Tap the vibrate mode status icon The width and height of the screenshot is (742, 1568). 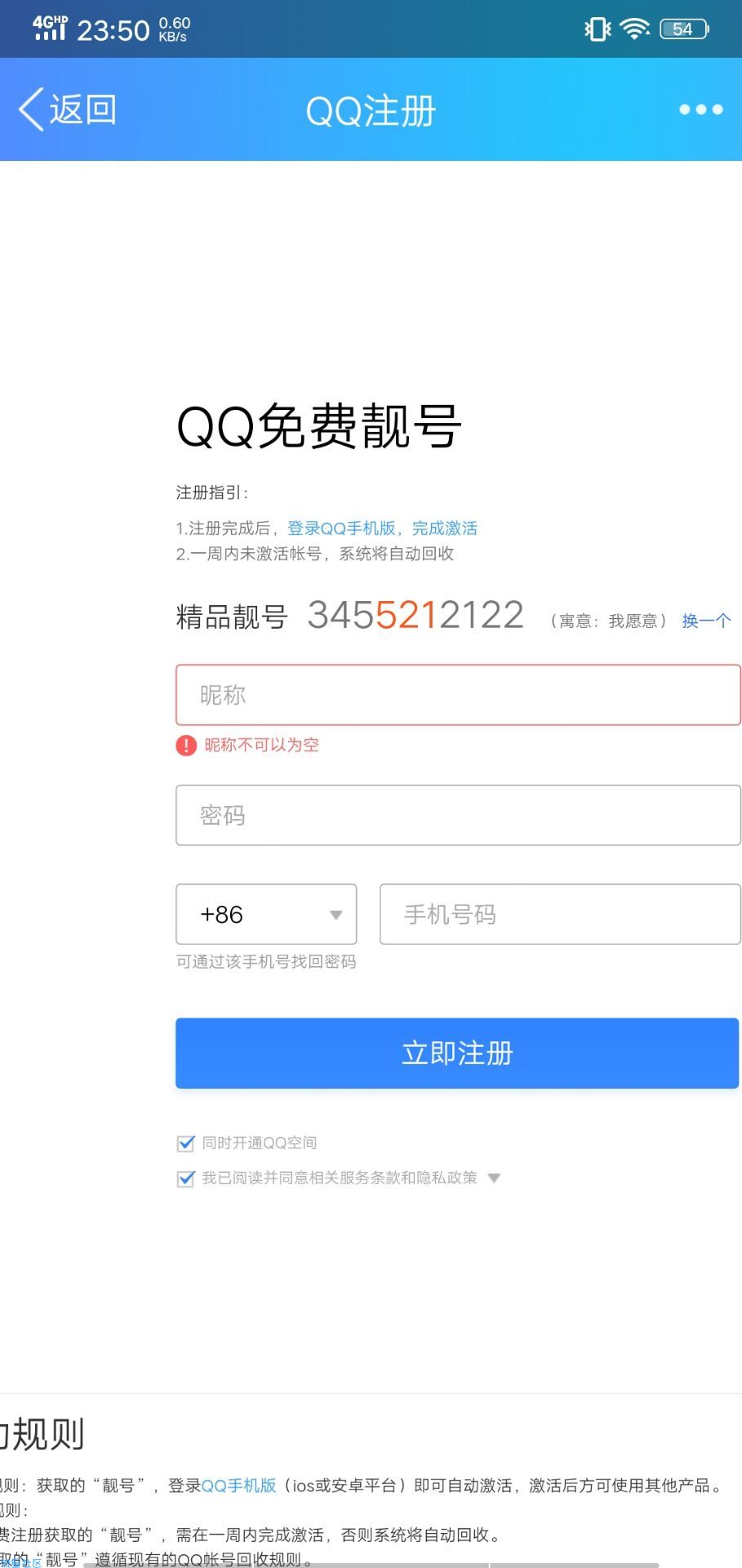598,29
